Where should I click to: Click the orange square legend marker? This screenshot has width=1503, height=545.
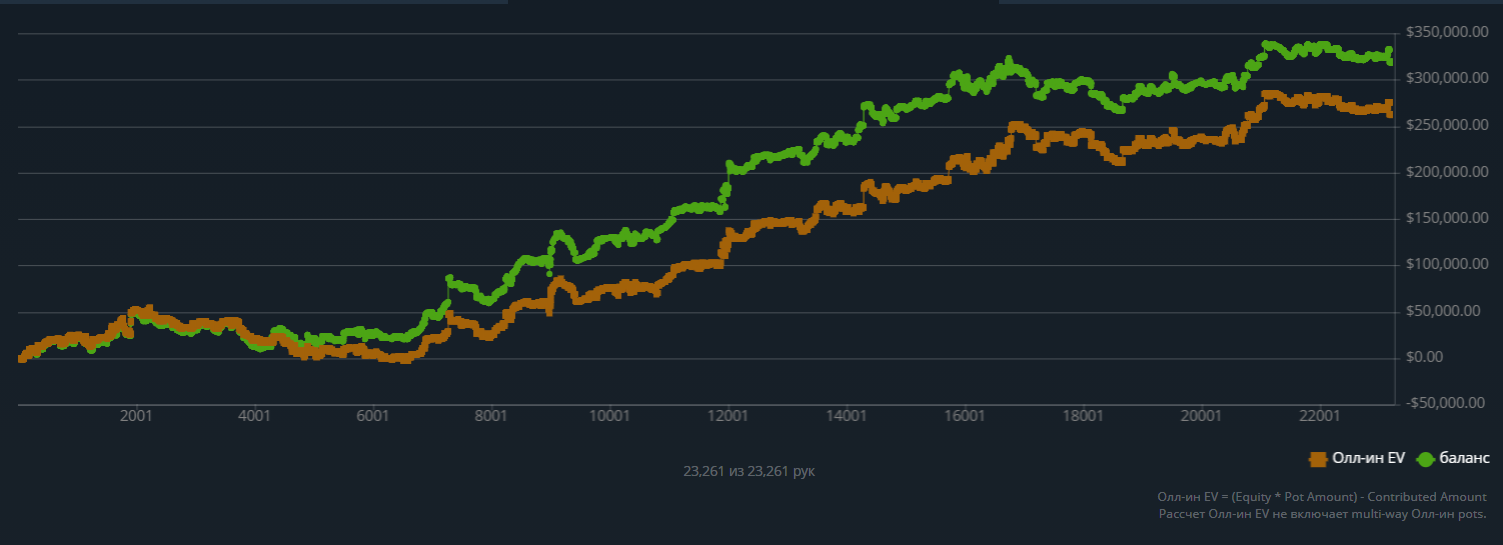pyautogui.click(x=1318, y=459)
